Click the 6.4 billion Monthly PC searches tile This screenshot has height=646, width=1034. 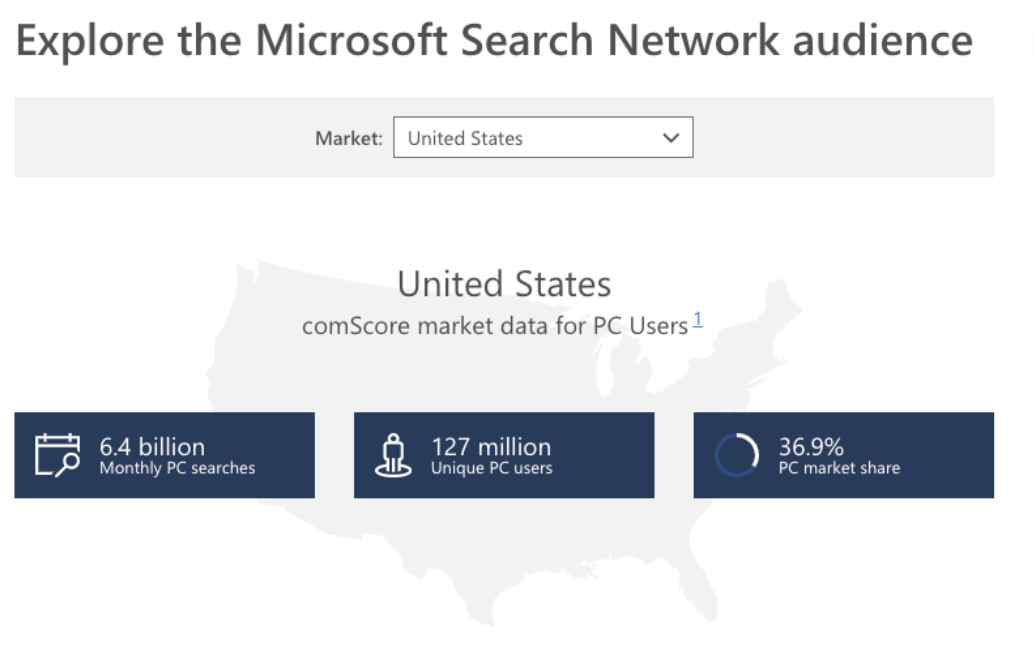pos(164,455)
